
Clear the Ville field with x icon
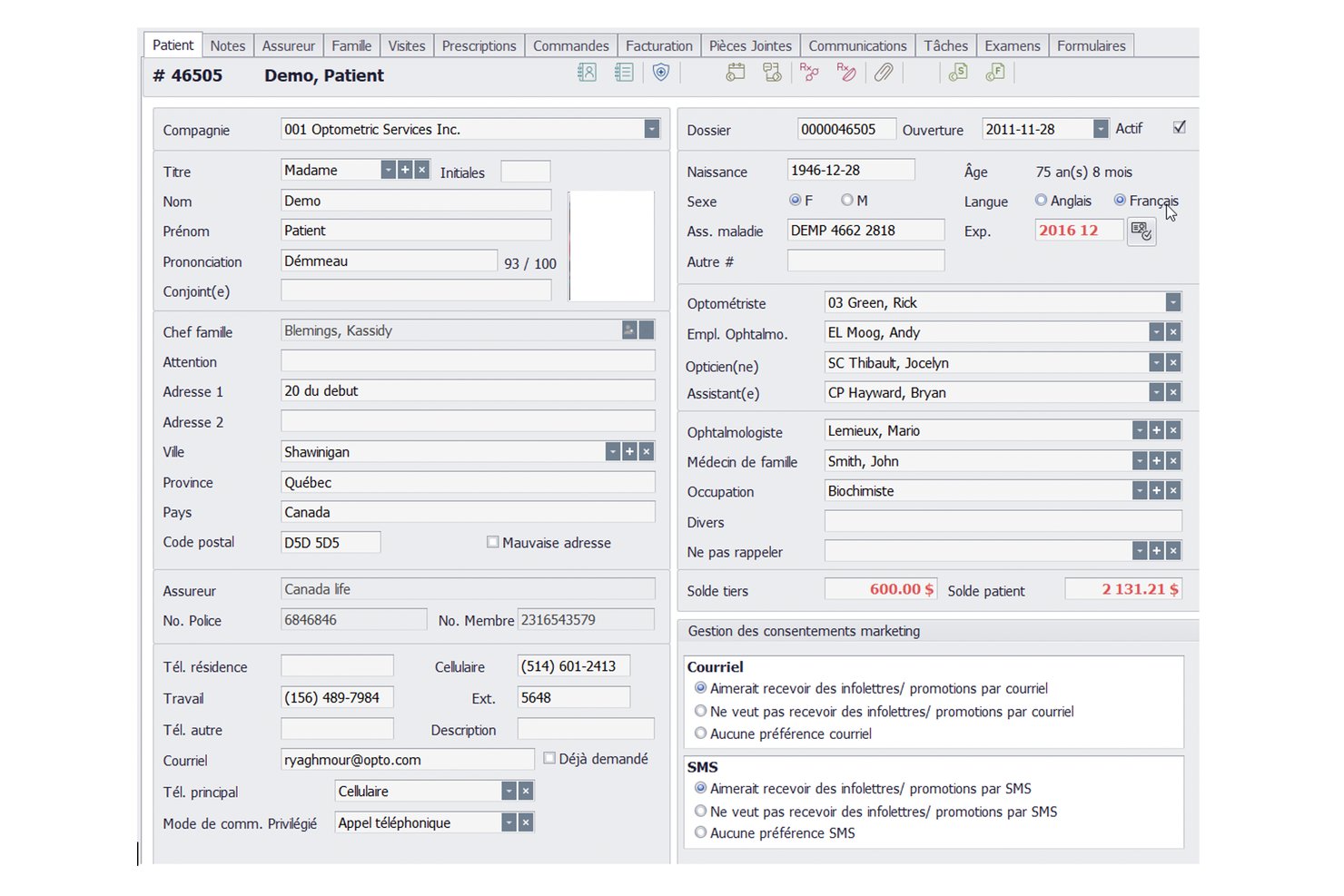tap(646, 451)
